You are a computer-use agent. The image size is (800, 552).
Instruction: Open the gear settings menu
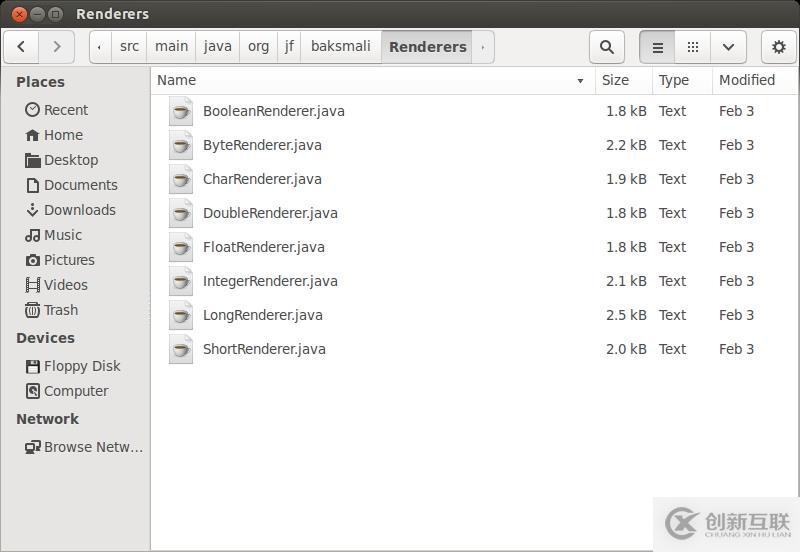(x=779, y=47)
